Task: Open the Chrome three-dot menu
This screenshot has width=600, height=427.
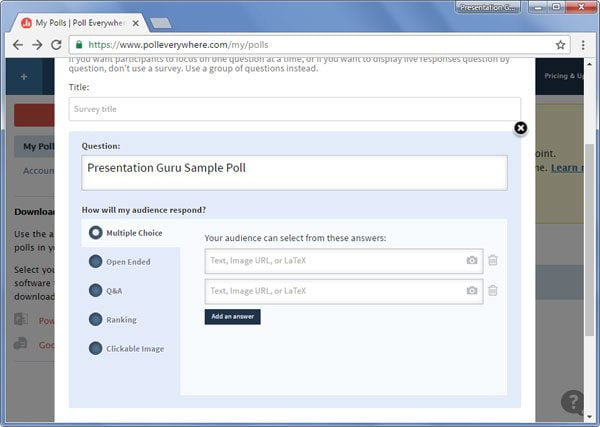Action: click(583, 45)
